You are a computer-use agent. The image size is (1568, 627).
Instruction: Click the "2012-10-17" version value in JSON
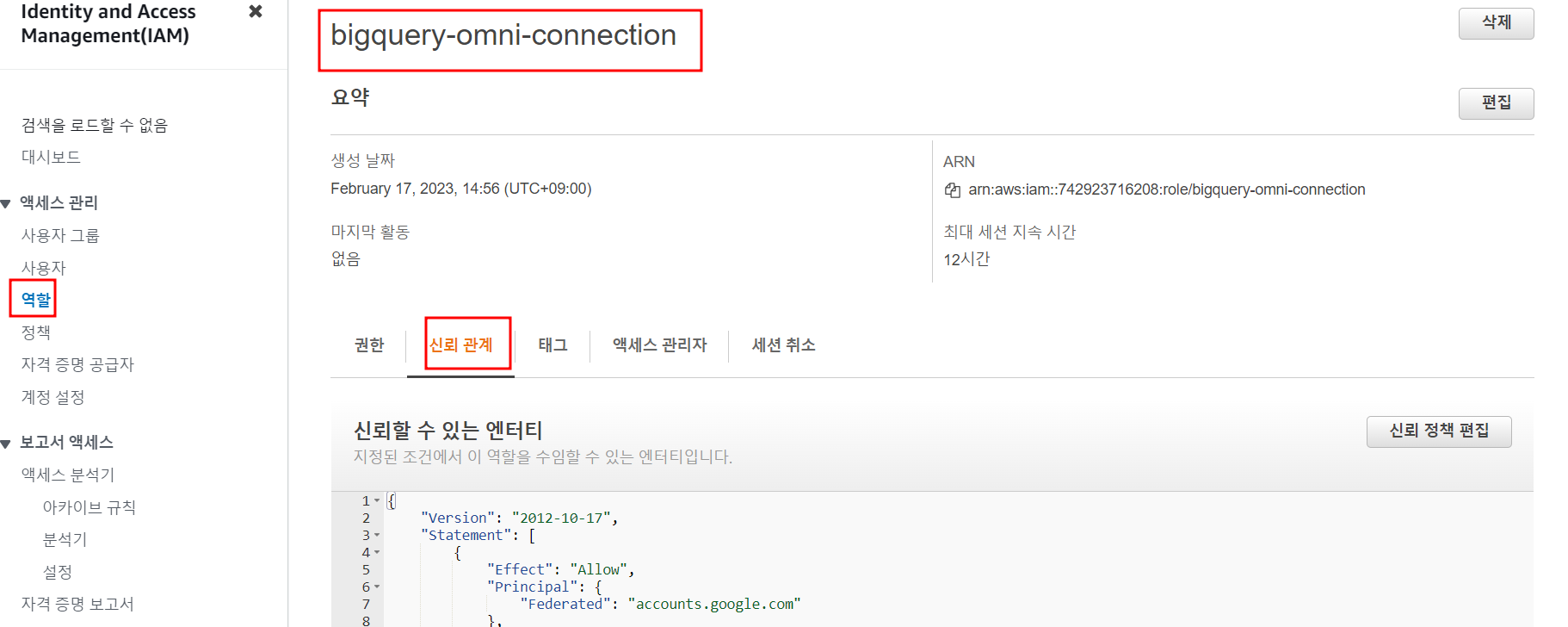pos(561,518)
